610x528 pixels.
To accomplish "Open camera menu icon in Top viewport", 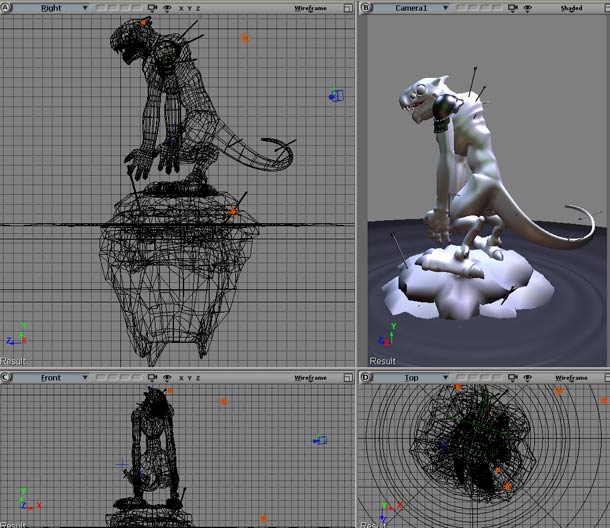I will [x=513, y=377].
